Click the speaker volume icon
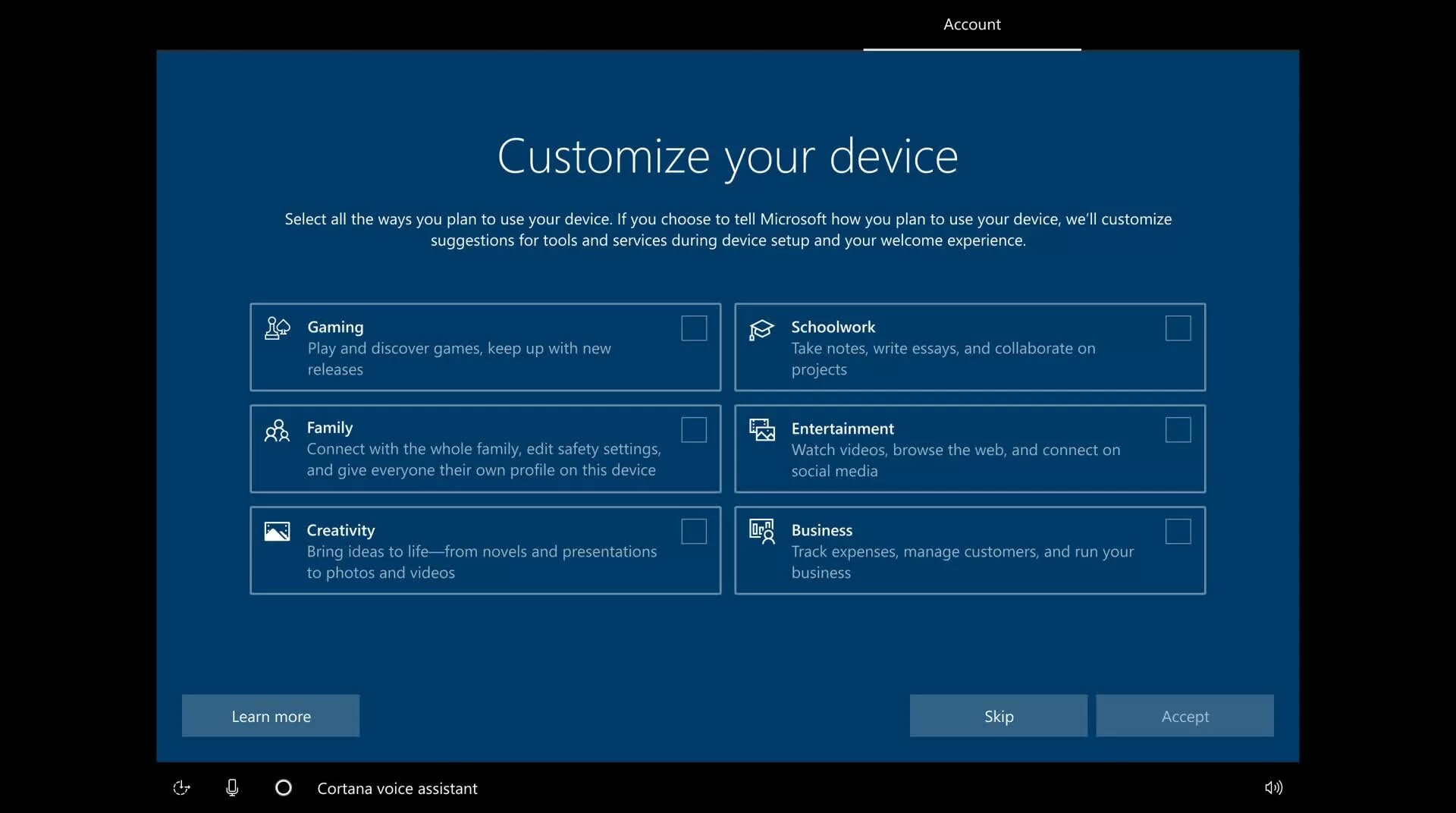Image resolution: width=1456 pixels, height=813 pixels. (x=1273, y=788)
